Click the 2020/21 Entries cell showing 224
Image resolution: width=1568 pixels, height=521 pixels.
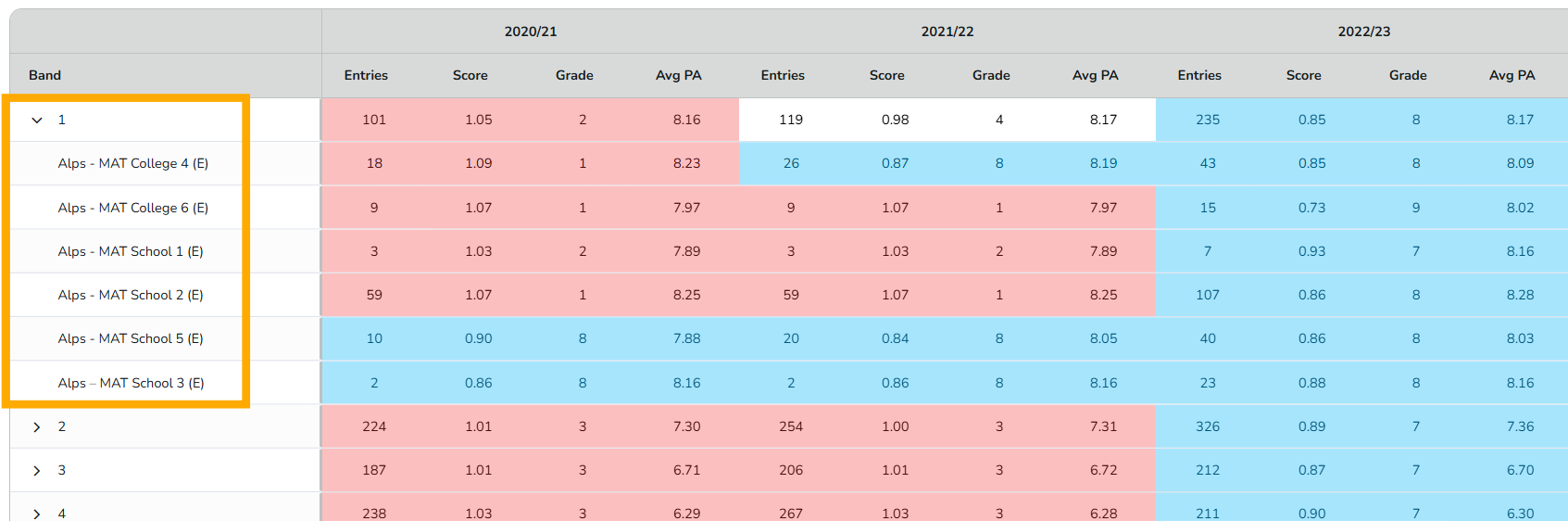point(374,426)
